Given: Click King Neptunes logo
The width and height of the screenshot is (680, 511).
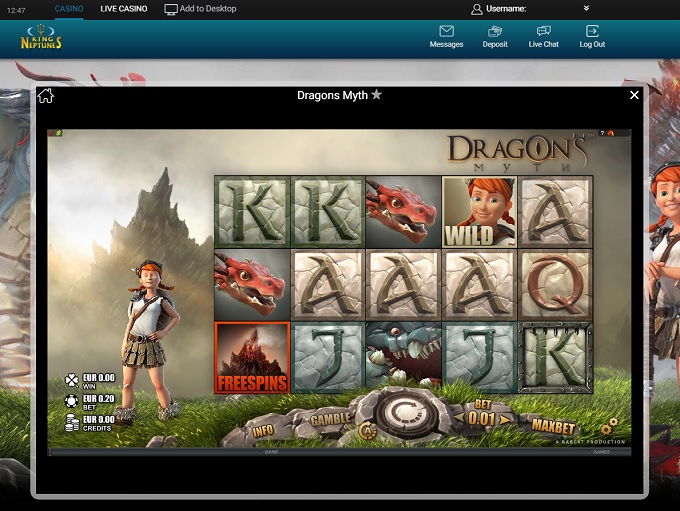Looking at the screenshot, I should click(42, 39).
